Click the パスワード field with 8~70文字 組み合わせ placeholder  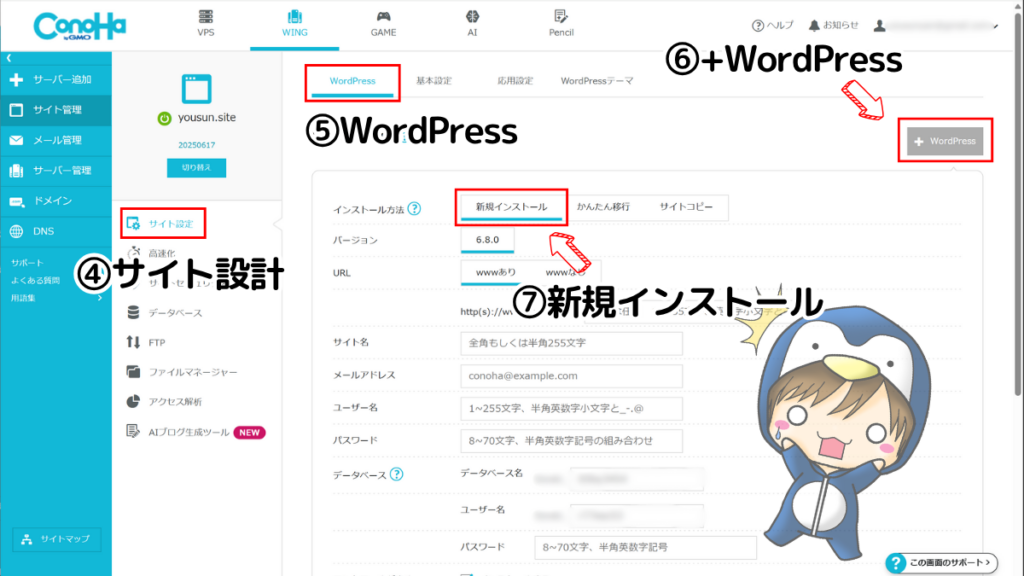tap(571, 441)
